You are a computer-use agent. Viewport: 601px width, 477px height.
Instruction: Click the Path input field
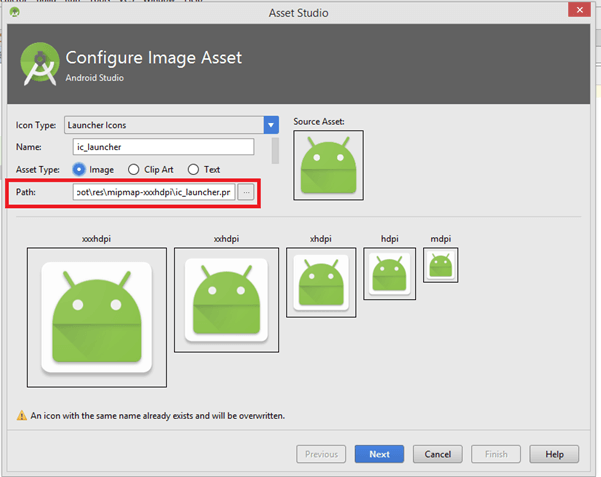coord(154,192)
